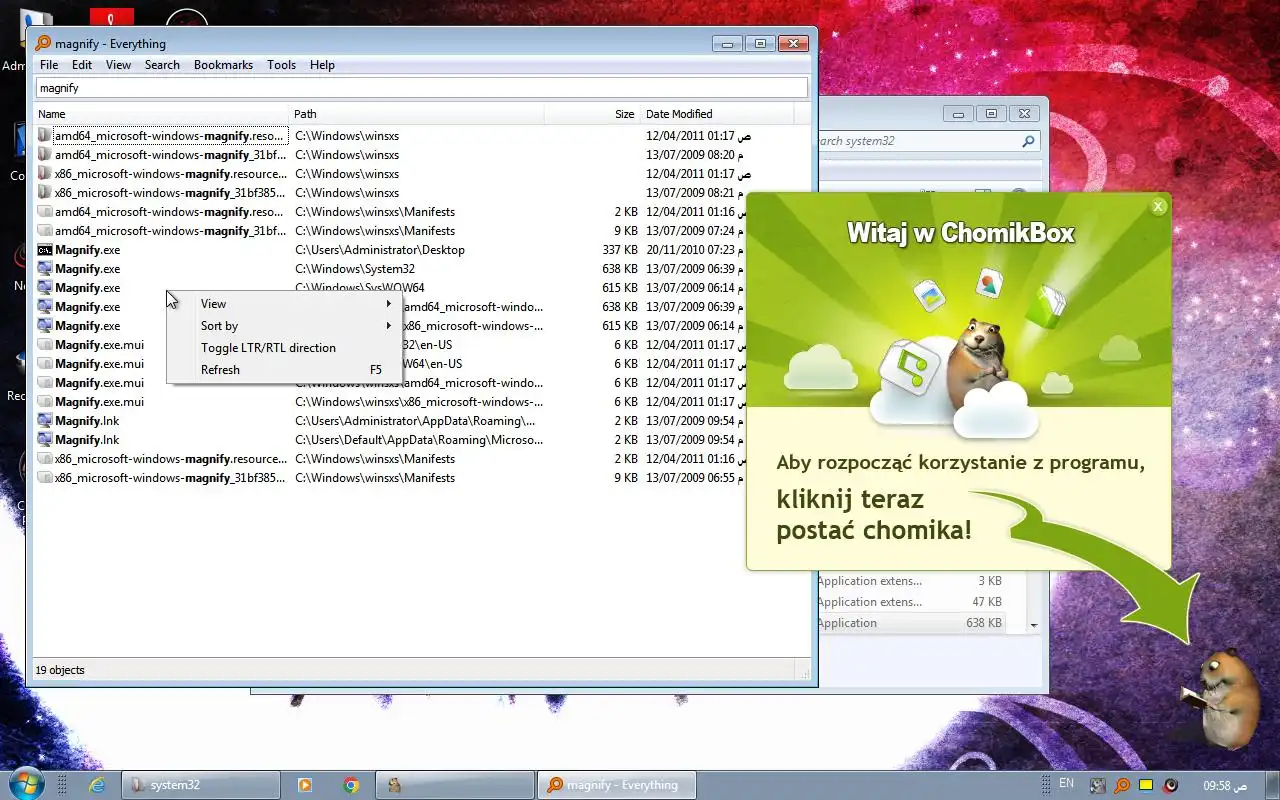Open the Edit menu in Everything
This screenshot has width=1280, height=800.
click(82, 65)
